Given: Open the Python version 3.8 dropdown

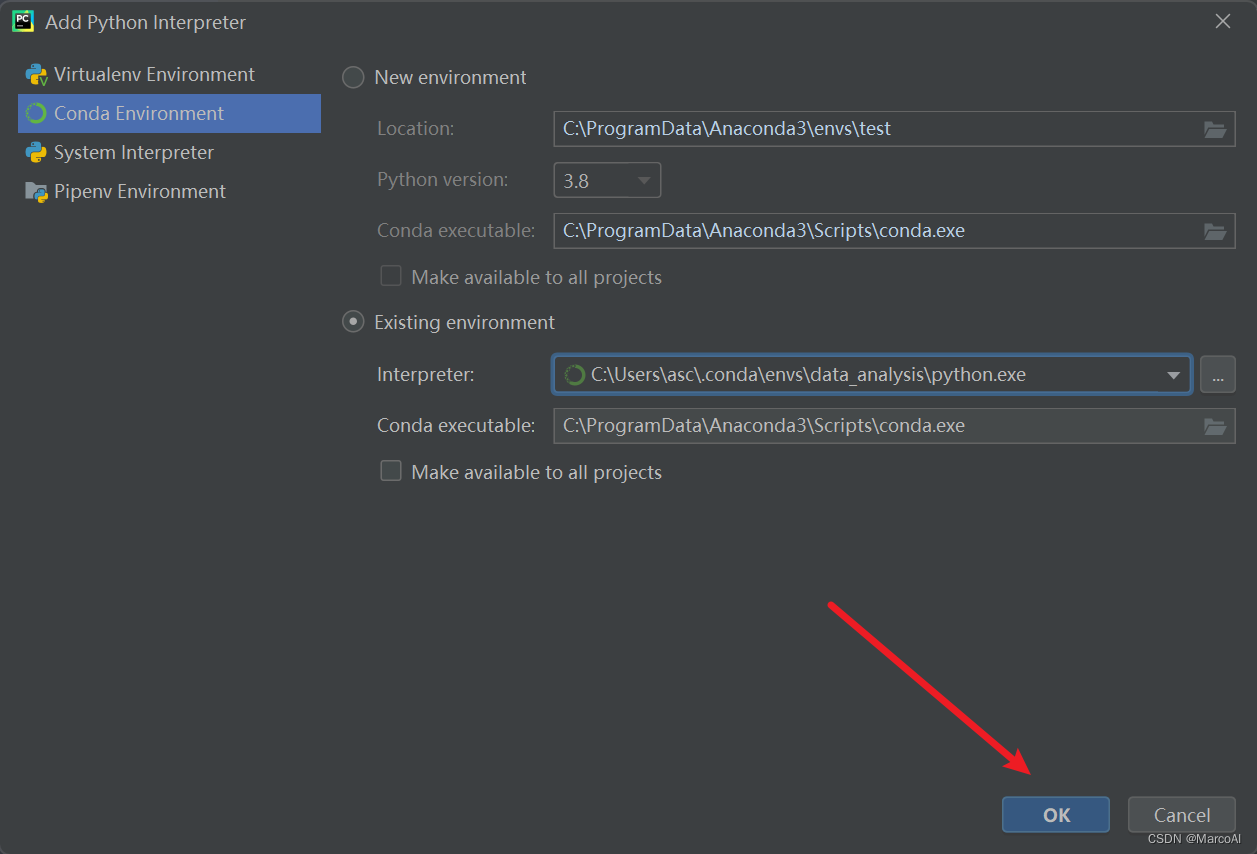Looking at the screenshot, I should point(607,180).
